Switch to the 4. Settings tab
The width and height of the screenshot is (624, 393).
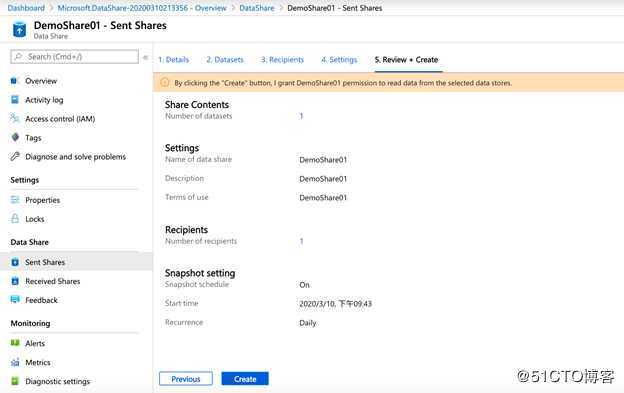[339, 60]
